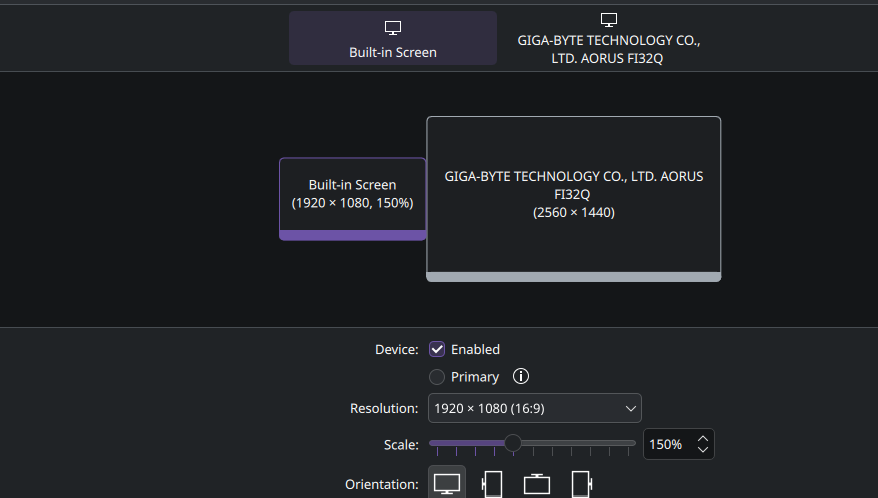Click the info icon next to Primary
This screenshot has width=878, height=498.
click(x=521, y=376)
